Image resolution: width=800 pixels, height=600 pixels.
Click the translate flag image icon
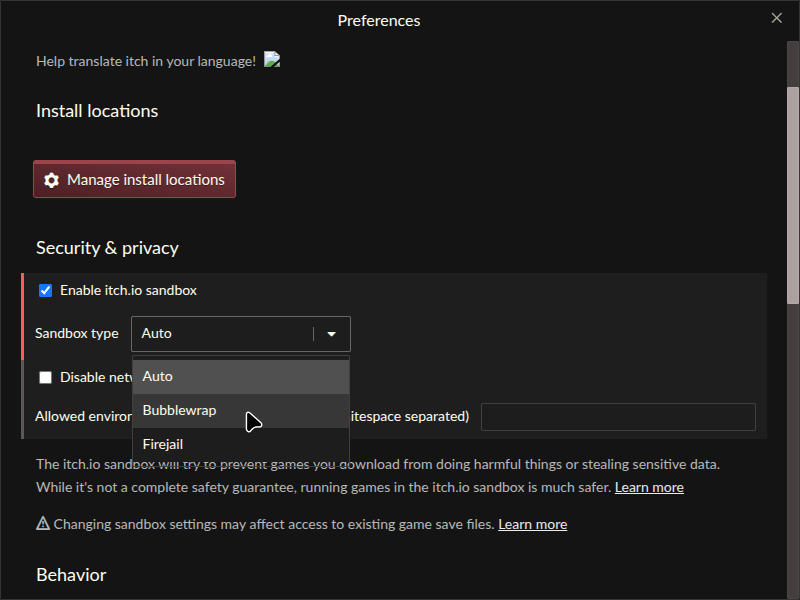coord(272,60)
